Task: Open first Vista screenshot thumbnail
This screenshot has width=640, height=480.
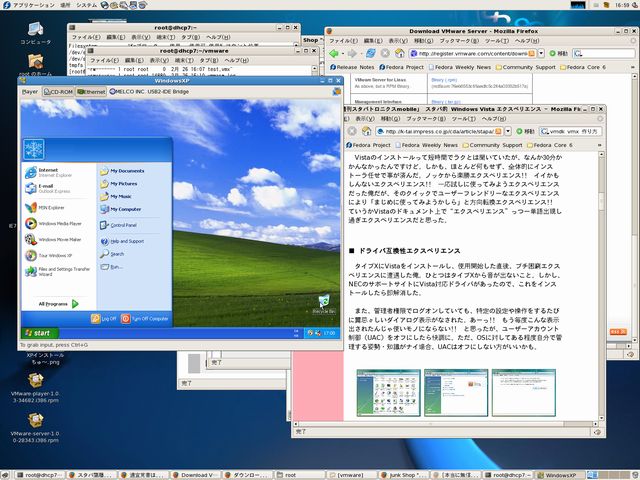Action: (388, 393)
